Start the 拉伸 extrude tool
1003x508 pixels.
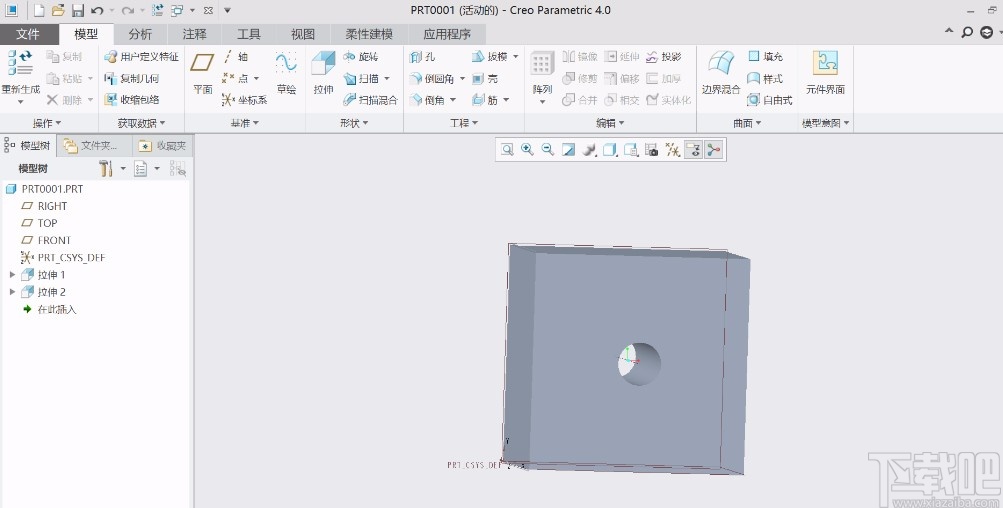click(x=323, y=72)
